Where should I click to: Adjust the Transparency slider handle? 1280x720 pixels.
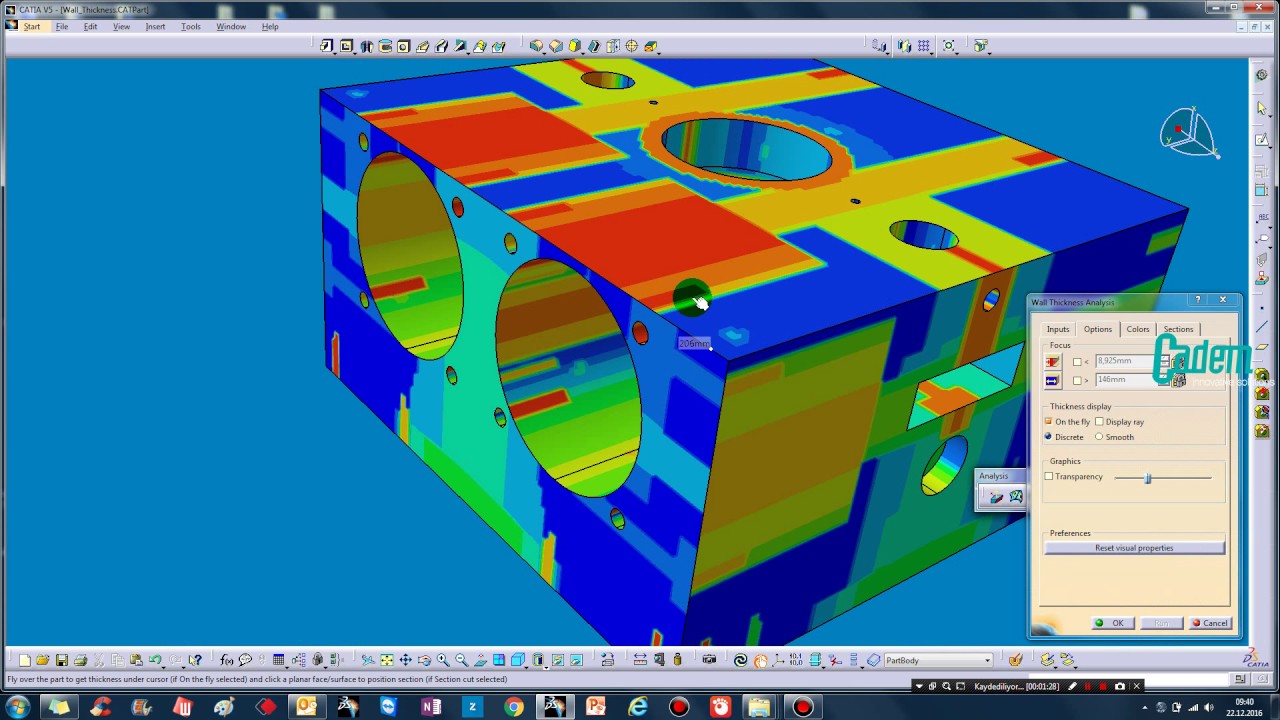[1148, 478]
